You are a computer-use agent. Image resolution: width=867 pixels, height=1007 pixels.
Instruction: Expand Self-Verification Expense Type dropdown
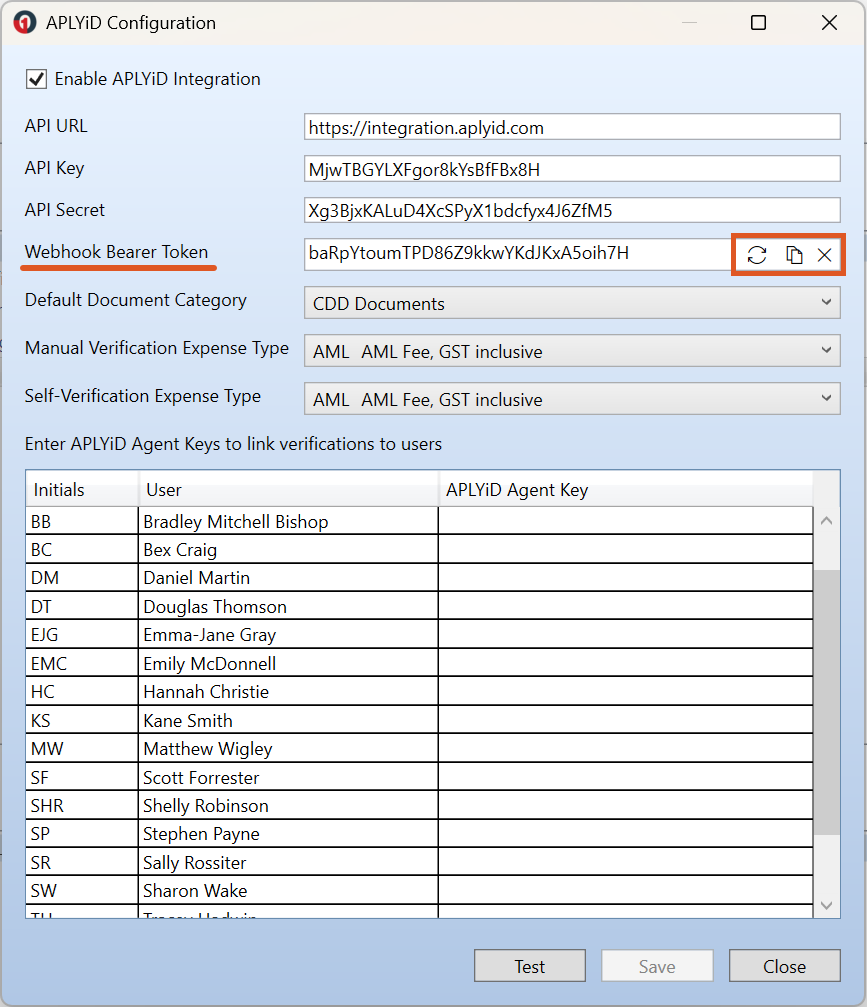[x=572, y=399]
